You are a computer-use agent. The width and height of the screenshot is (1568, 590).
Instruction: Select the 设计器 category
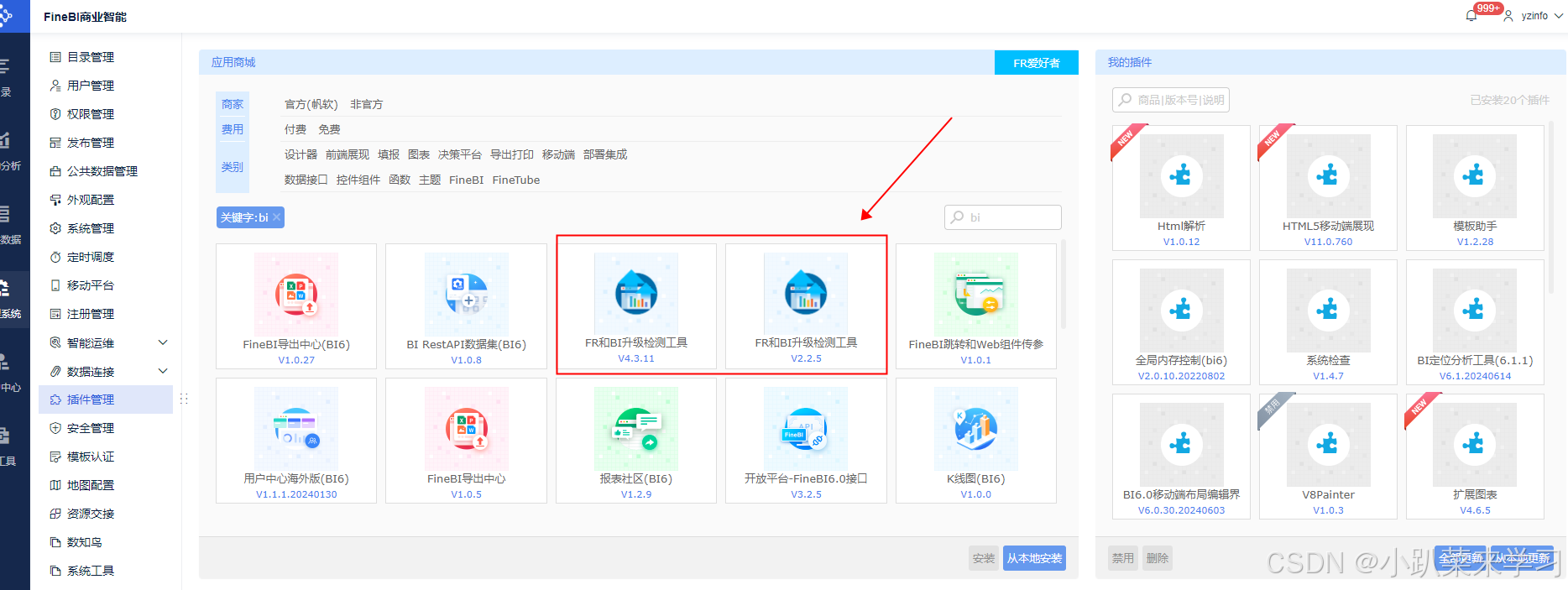click(x=301, y=154)
